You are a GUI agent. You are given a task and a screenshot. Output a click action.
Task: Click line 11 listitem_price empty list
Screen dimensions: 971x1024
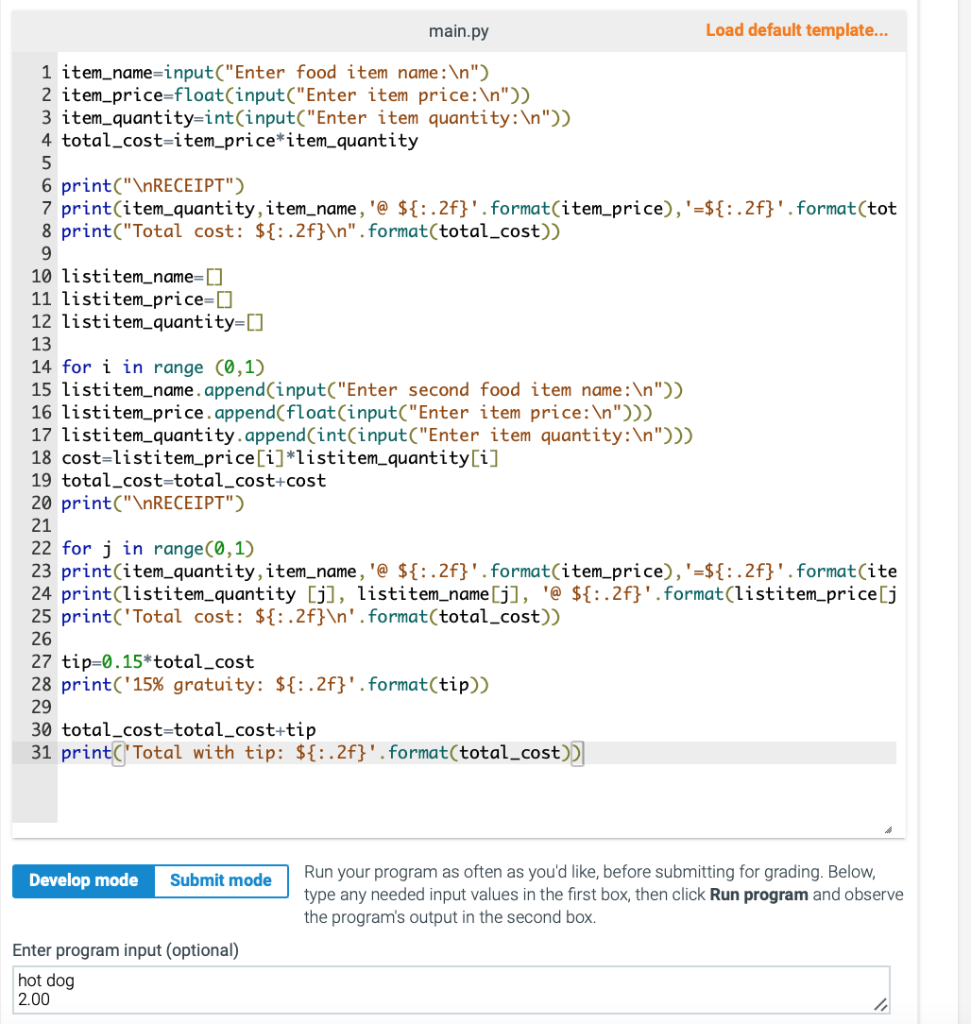147,299
